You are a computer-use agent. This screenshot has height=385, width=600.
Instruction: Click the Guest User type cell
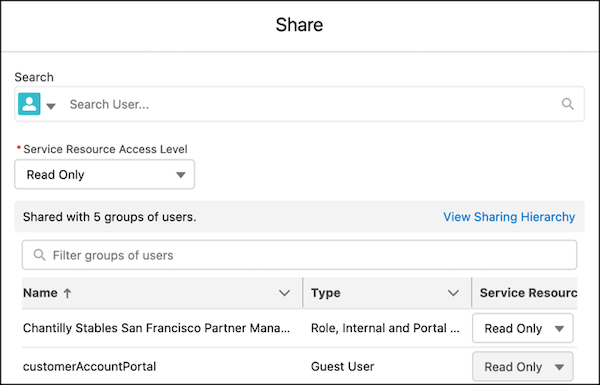pyautogui.click(x=342, y=366)
